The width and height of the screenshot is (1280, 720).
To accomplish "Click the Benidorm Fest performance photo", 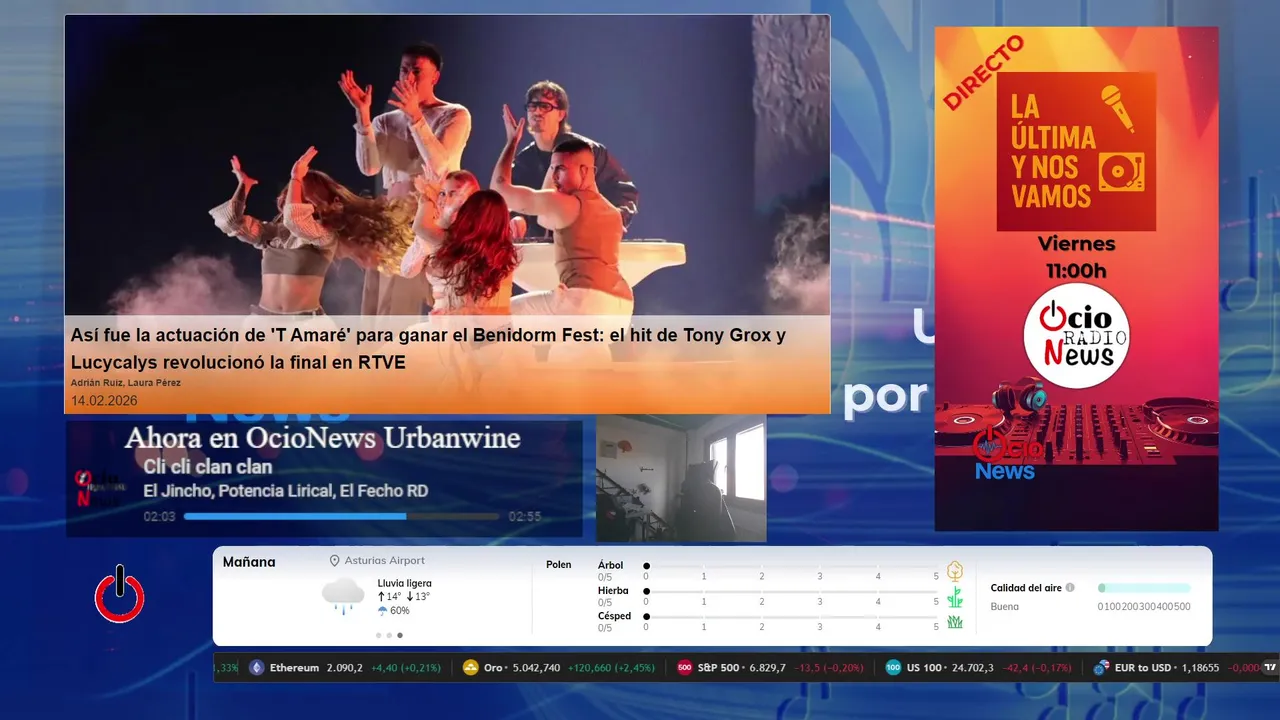I will tap(447, 165).
